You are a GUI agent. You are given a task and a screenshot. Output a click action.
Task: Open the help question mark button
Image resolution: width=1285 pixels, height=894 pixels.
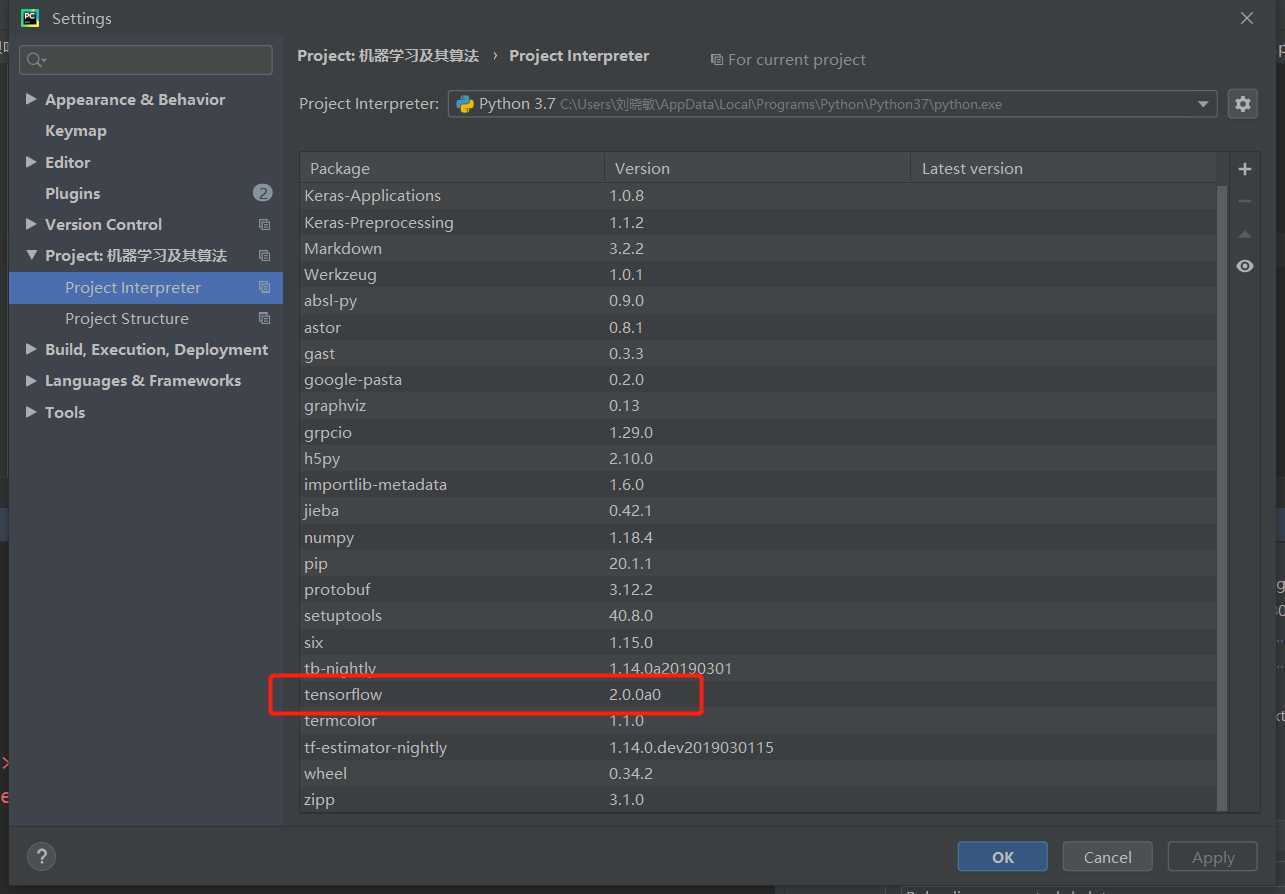[x=41, y=856]
